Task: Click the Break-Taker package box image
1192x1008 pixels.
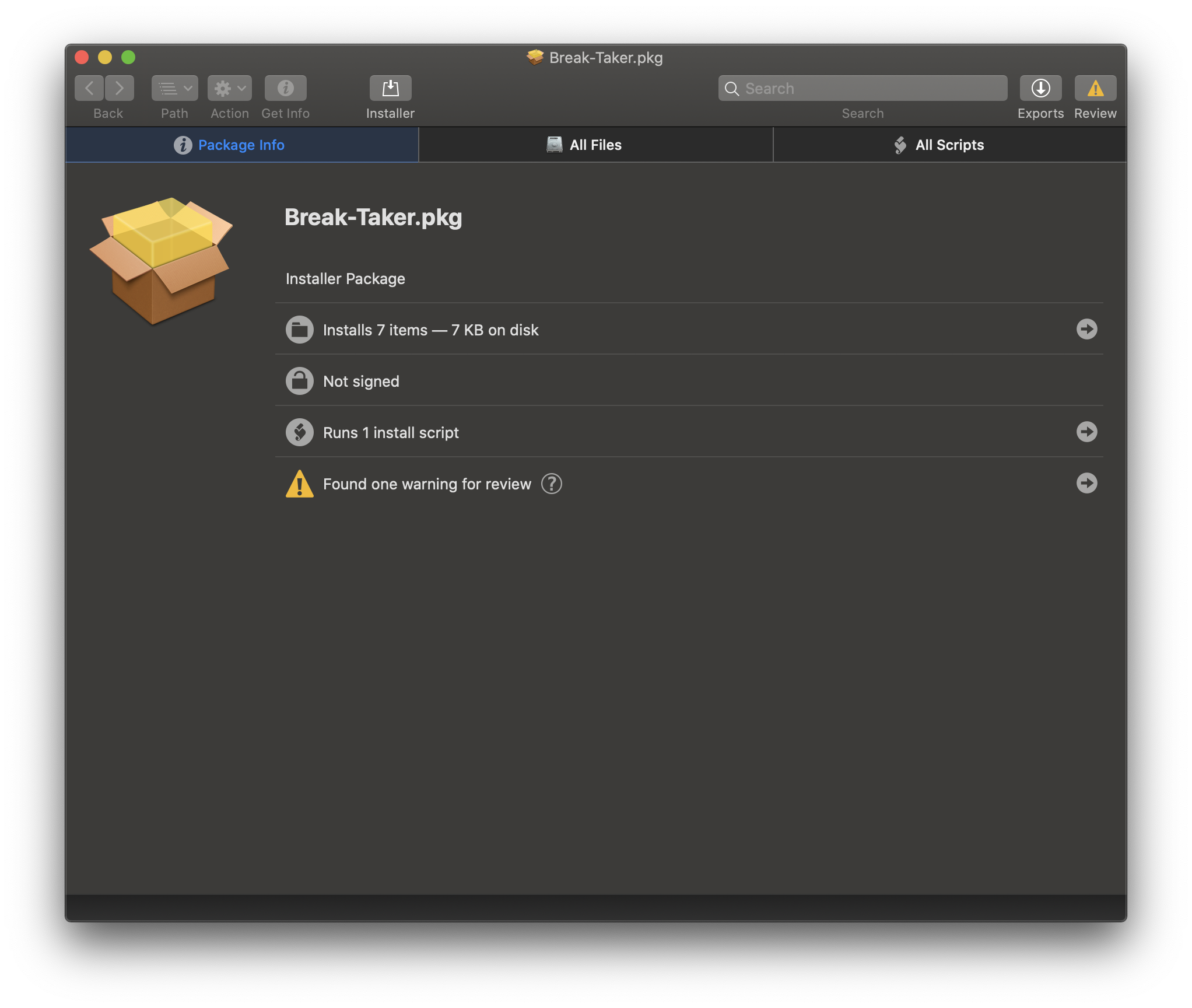Action: coord(160,260)
